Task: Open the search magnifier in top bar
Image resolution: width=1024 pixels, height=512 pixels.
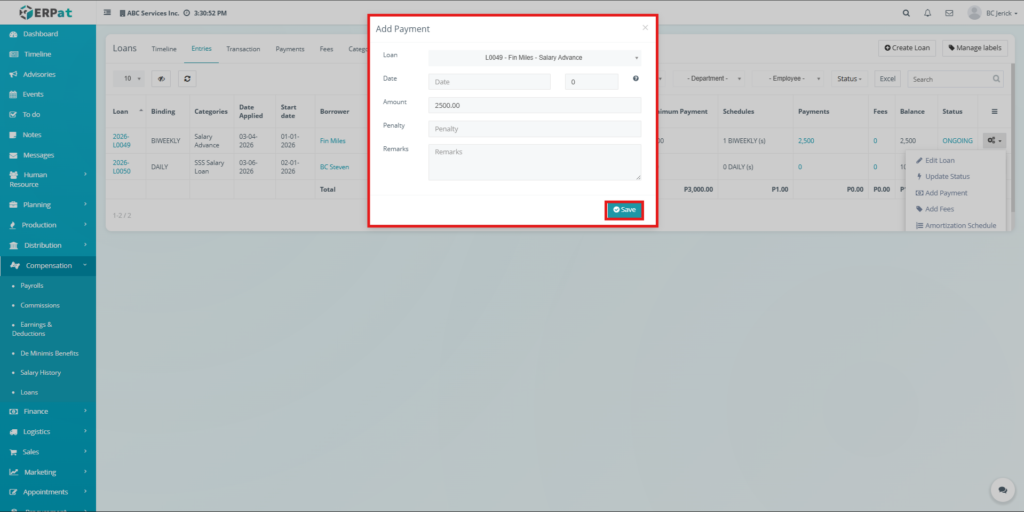Action: coord(906,13)
